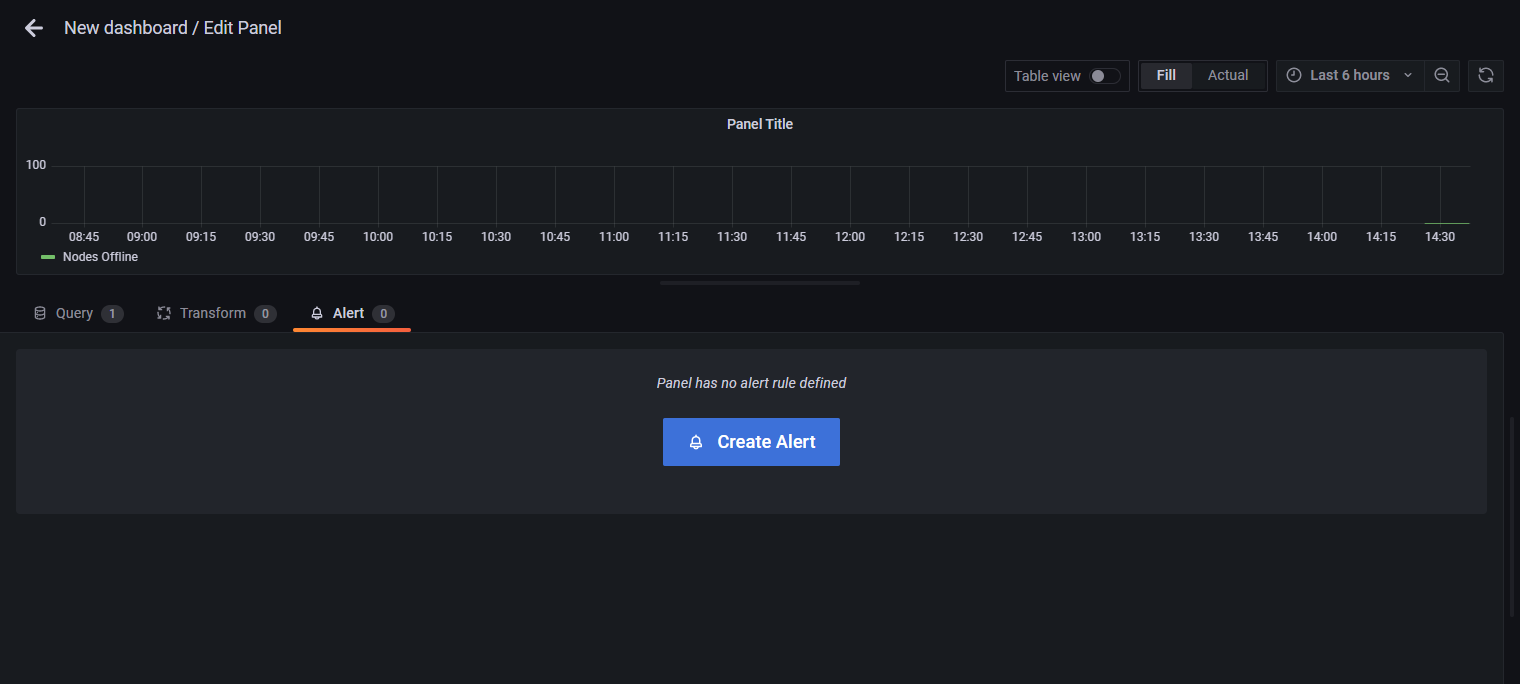
Task: Click the refresh dashboard icon
Action: point(1486,76)
